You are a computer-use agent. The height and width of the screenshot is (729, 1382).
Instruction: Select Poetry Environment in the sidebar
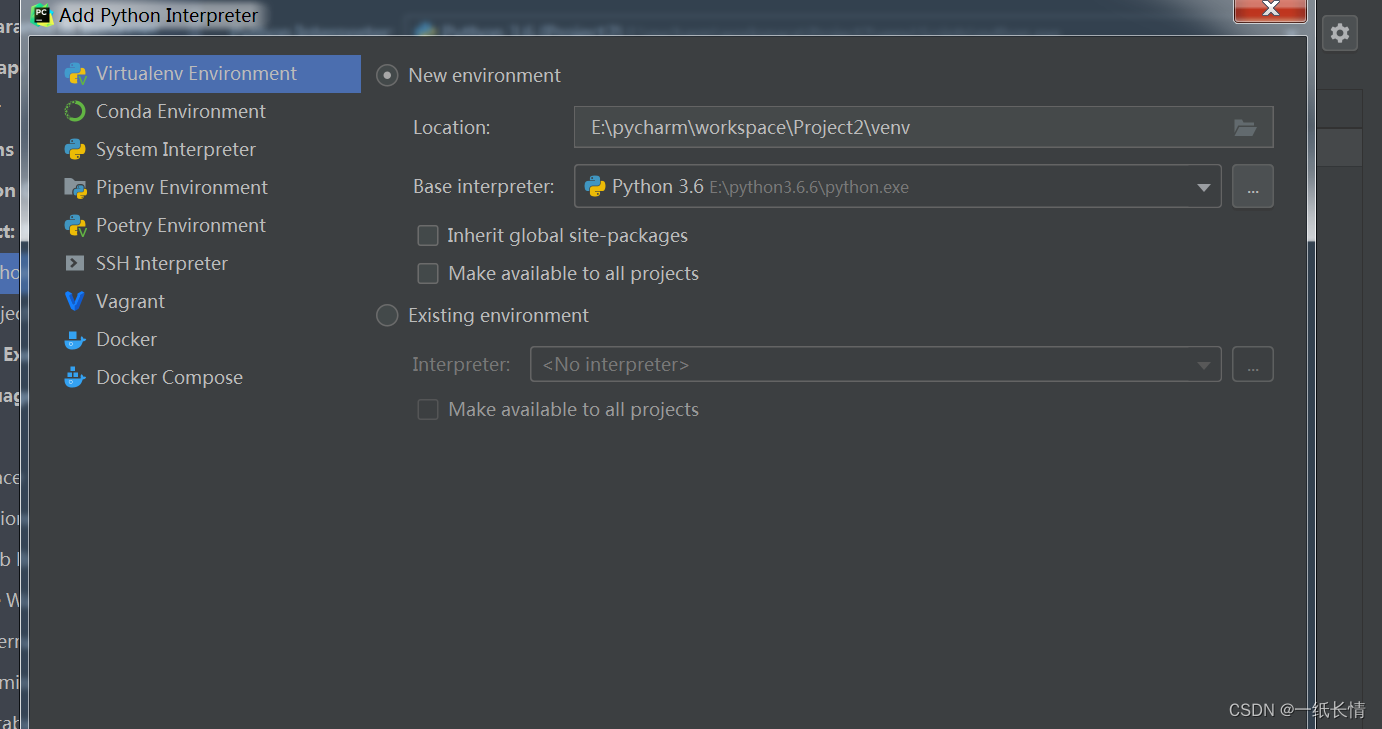[x=209, y=226]
